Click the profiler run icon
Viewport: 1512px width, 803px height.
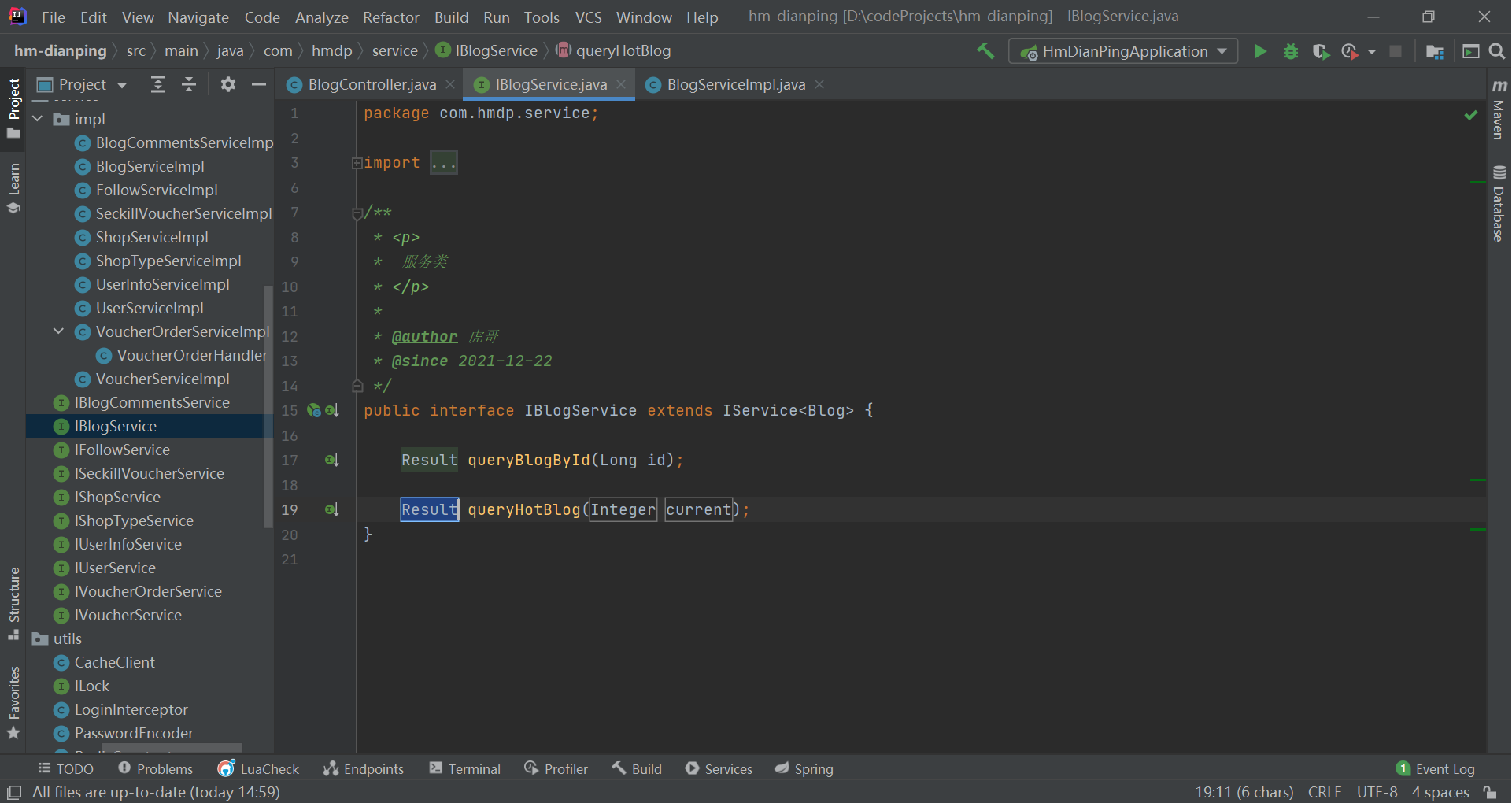[x=1350, y=51]
